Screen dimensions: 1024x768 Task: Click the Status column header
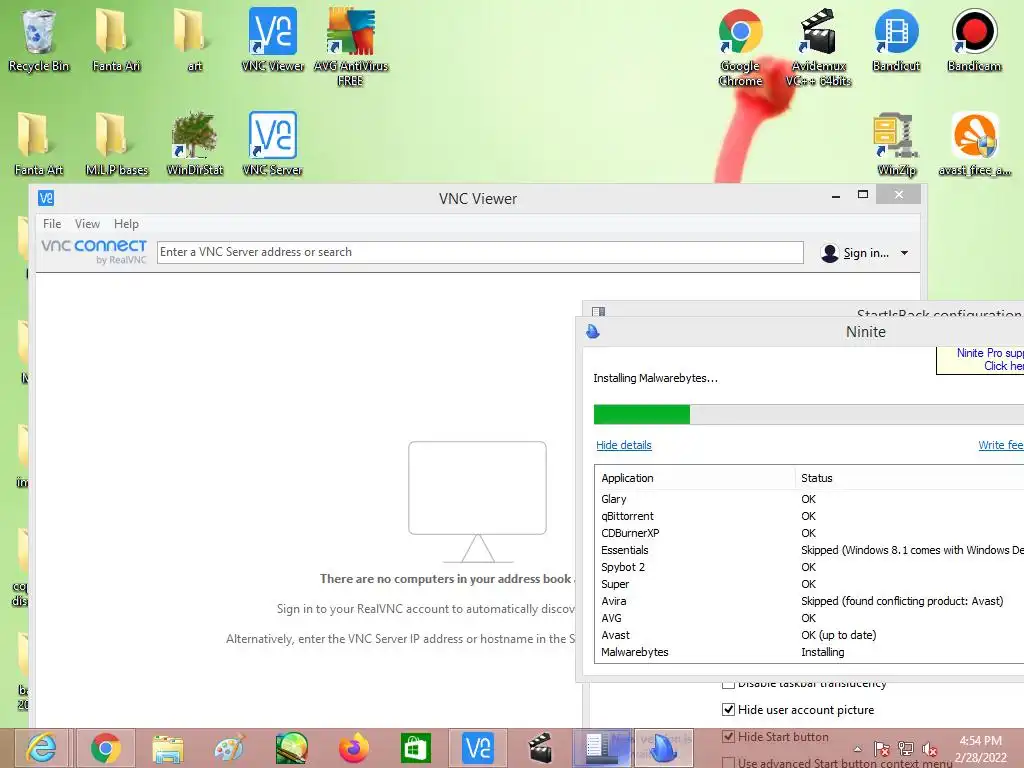pos(910,478)
